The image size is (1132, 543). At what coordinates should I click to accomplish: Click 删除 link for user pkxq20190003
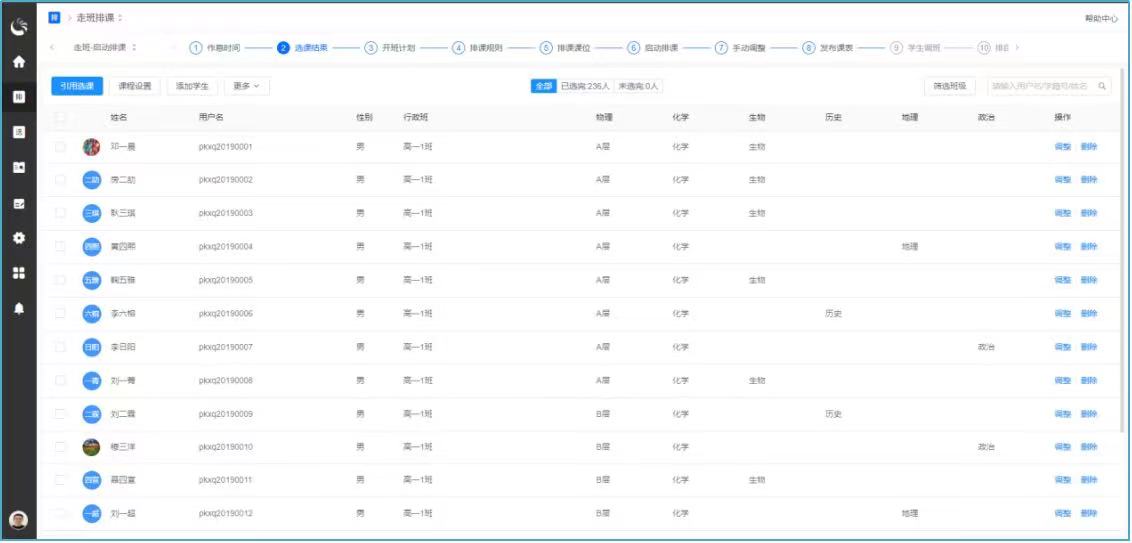point(1088,213)
